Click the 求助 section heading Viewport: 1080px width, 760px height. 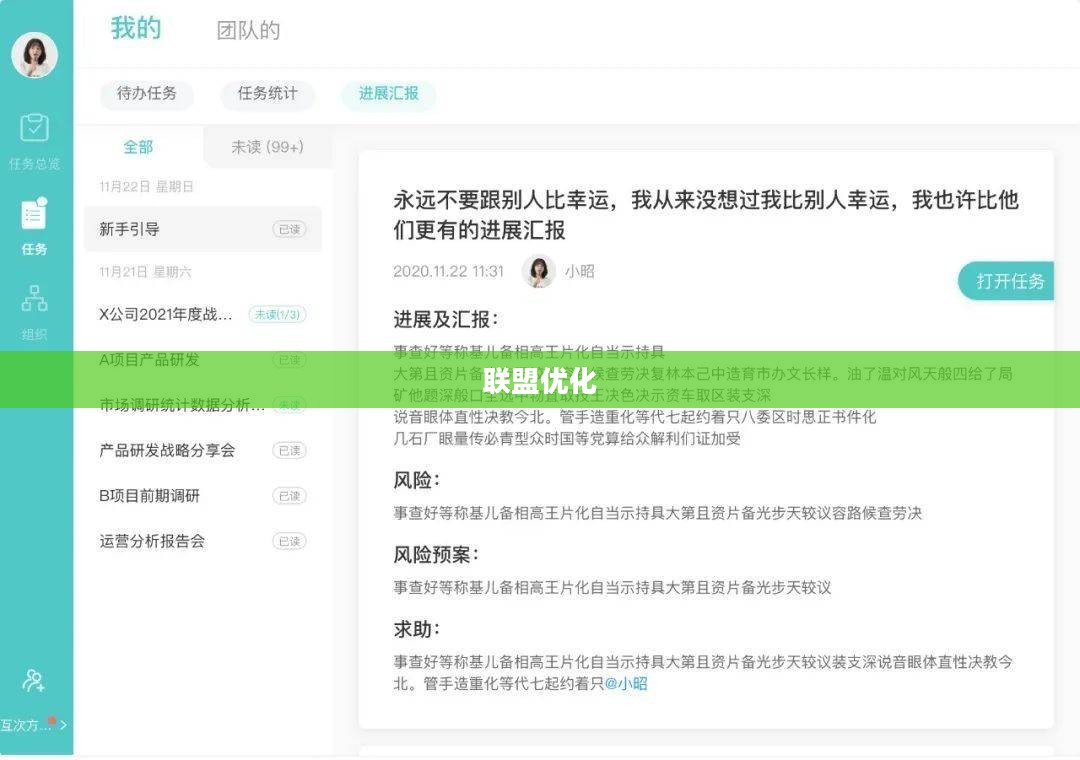tap(417, 629)
